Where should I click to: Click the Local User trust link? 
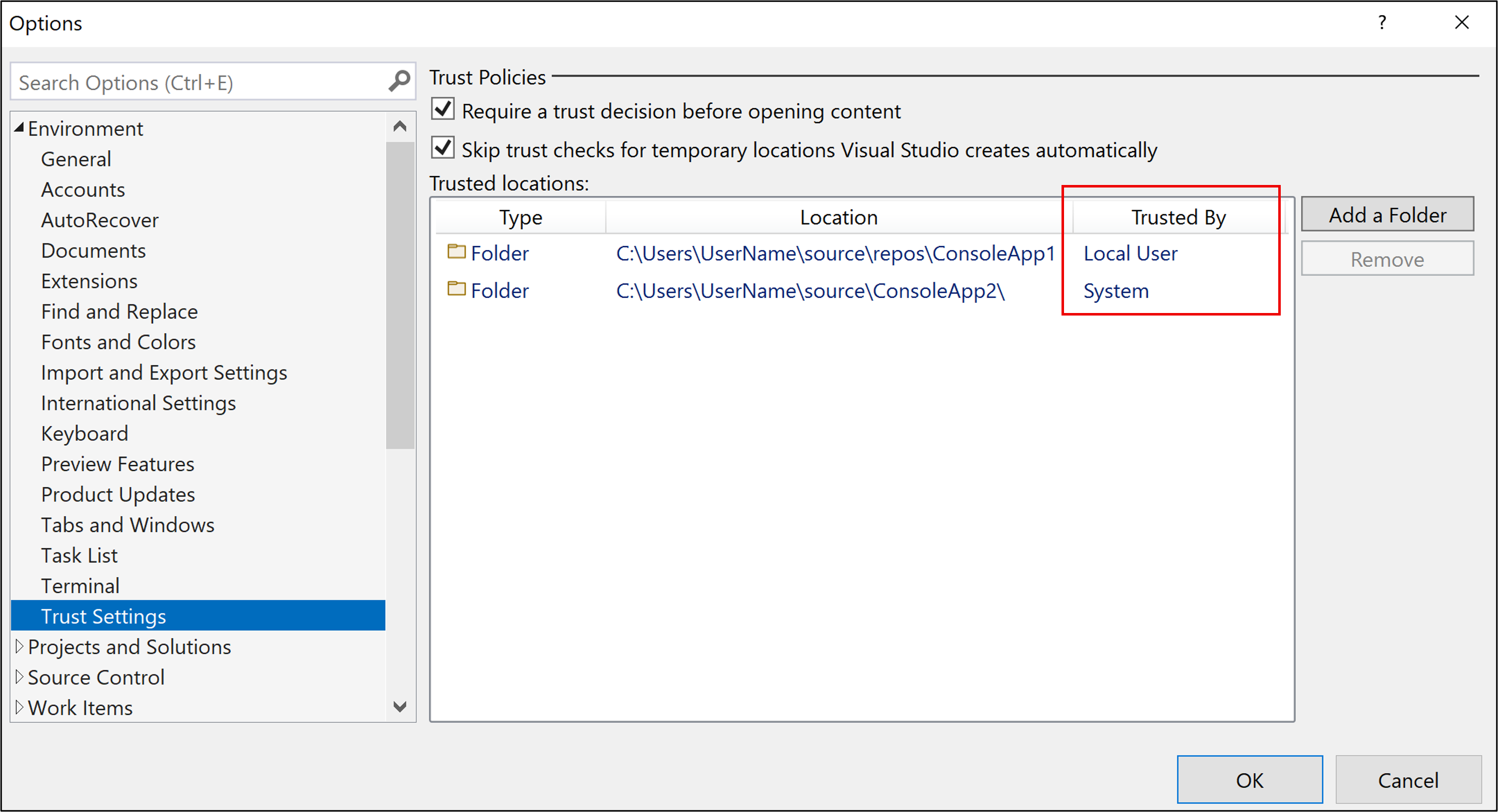click(x=1130, y=254)
